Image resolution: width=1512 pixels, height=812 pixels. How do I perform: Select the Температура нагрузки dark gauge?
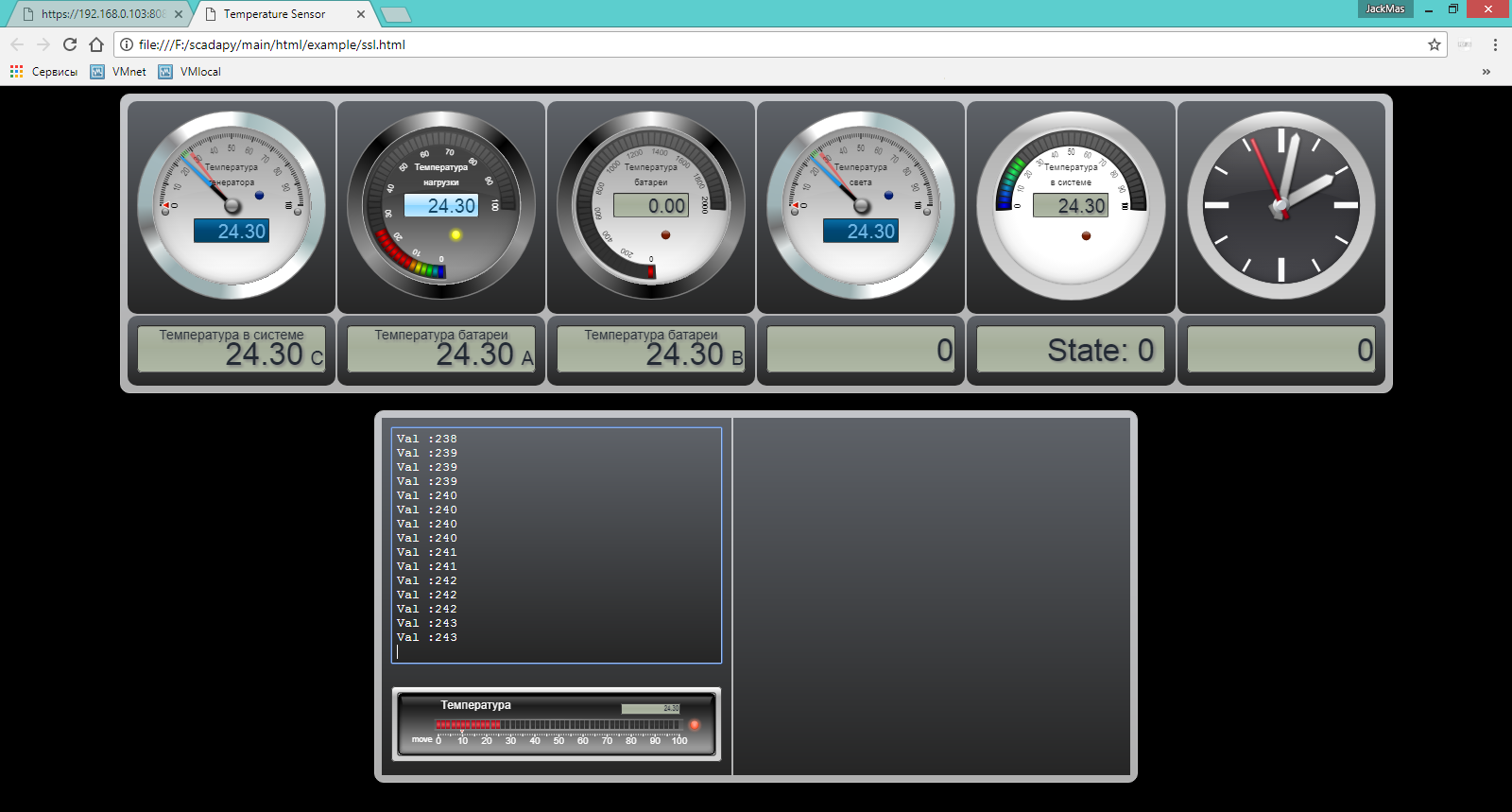[441, 206]
